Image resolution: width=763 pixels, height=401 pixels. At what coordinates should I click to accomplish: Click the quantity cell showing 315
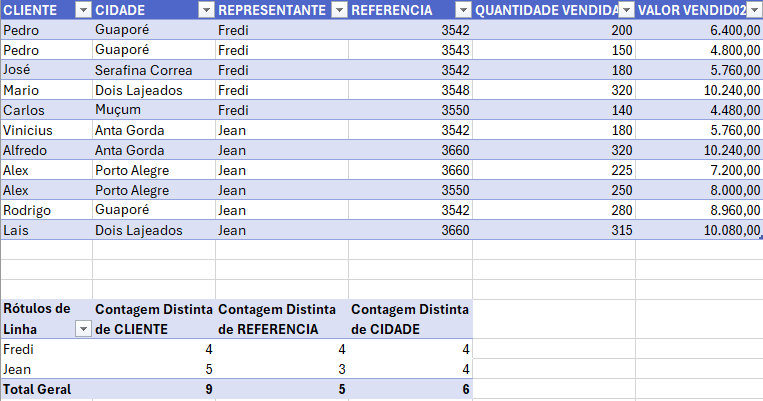pyautogui.click(x=554, y=230)
